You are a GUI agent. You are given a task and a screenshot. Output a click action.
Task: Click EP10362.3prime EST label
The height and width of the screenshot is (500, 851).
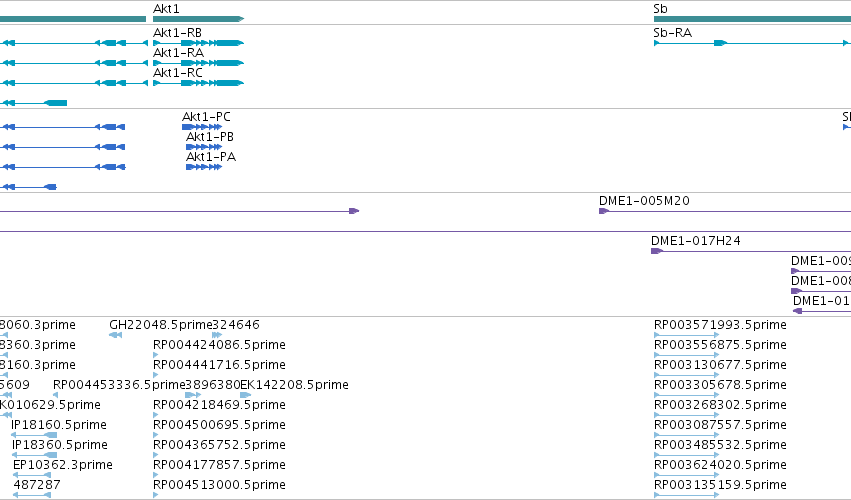[x=63, y=465]
